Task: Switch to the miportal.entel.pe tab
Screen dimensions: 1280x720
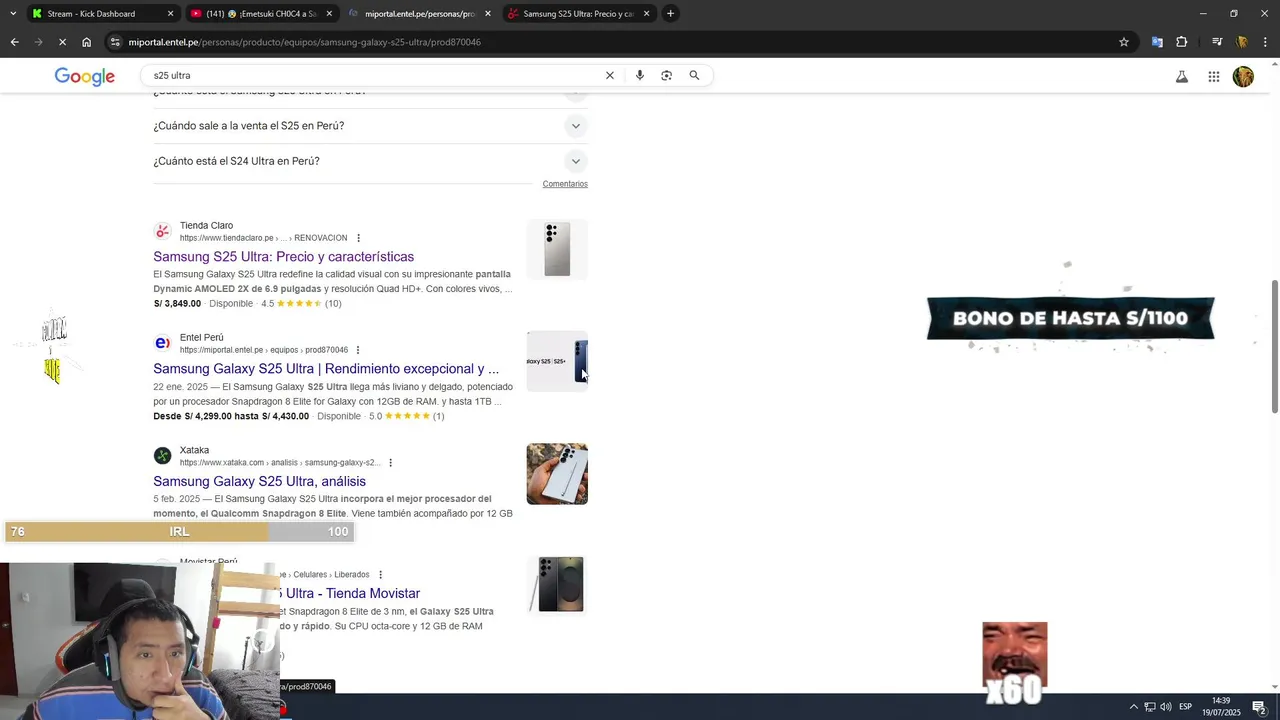Action: click(x=420, y=14)
